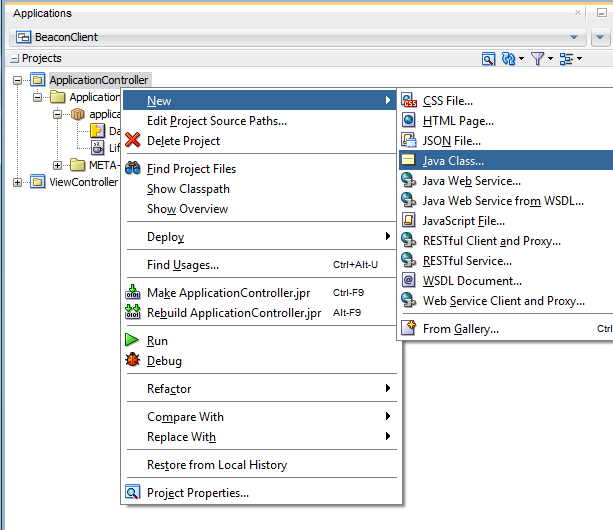
Task: Collapse the ApplicationController project node
Action: [x=17, y=81]
